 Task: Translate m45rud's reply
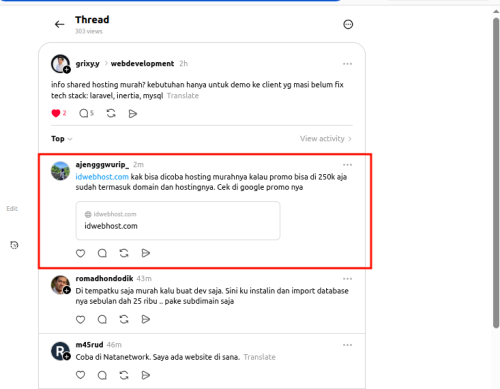tap(259, 357)
